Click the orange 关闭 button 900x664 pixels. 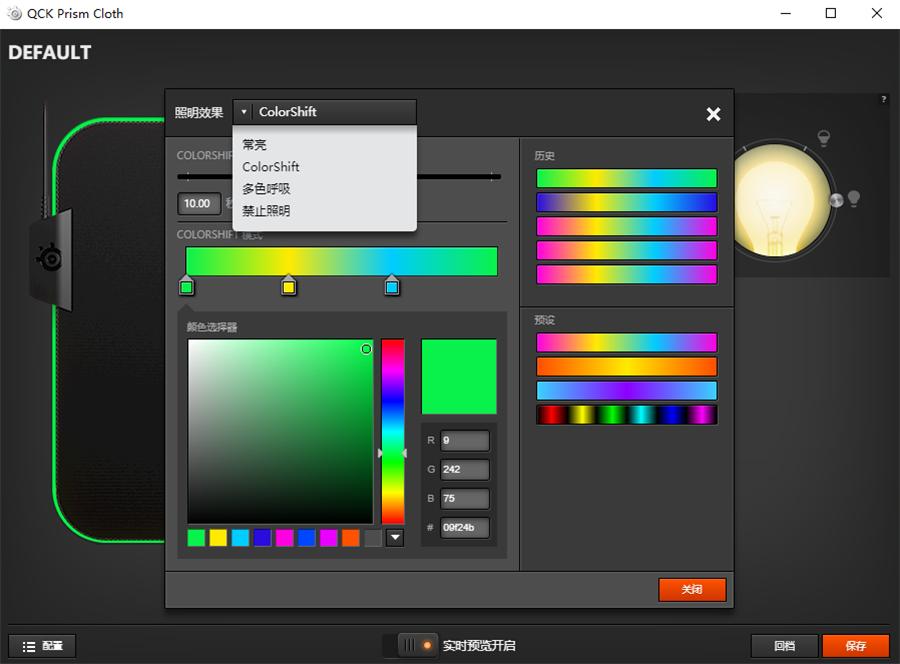click(x=692, y=589)
